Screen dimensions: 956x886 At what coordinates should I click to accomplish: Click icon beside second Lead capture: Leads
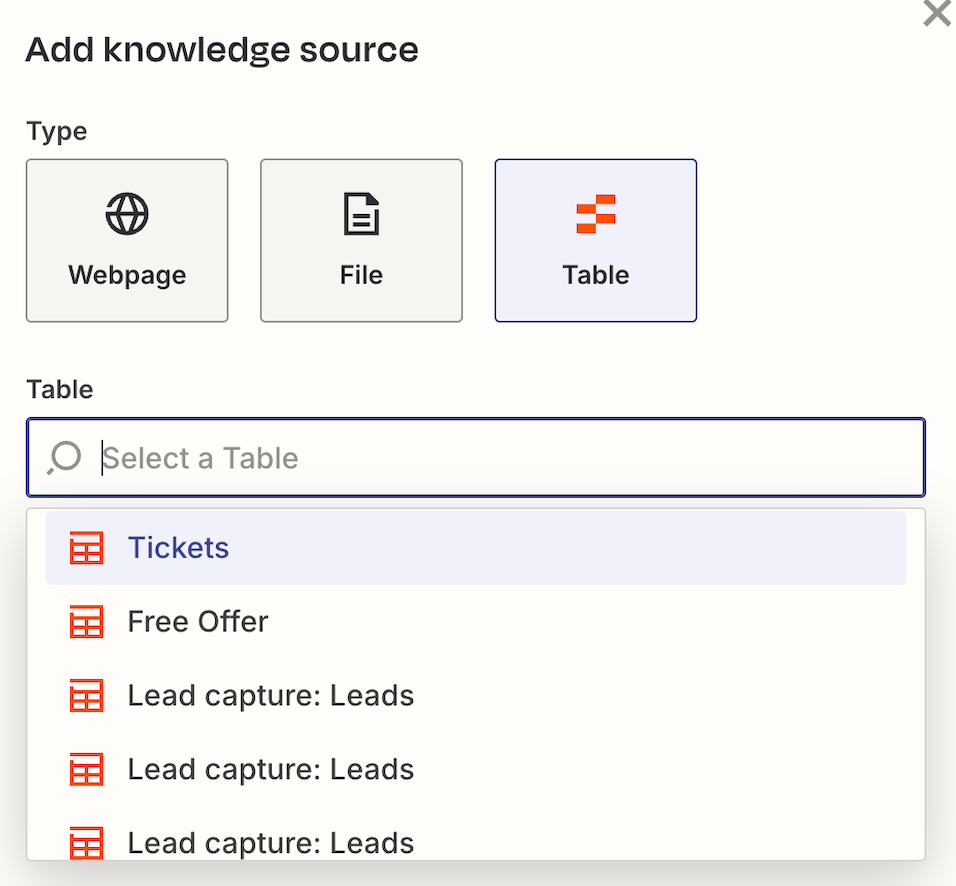[x=86, y=770]
